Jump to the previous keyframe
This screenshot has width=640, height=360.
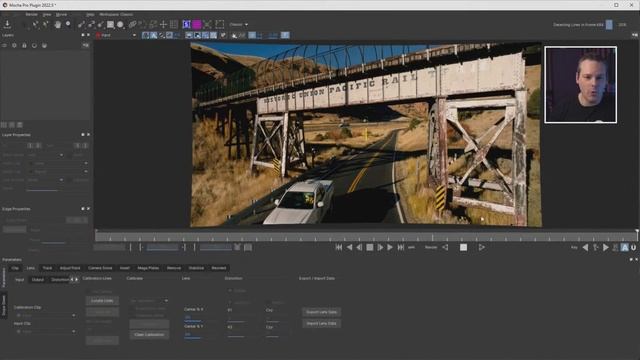click(x=585, y=247)
